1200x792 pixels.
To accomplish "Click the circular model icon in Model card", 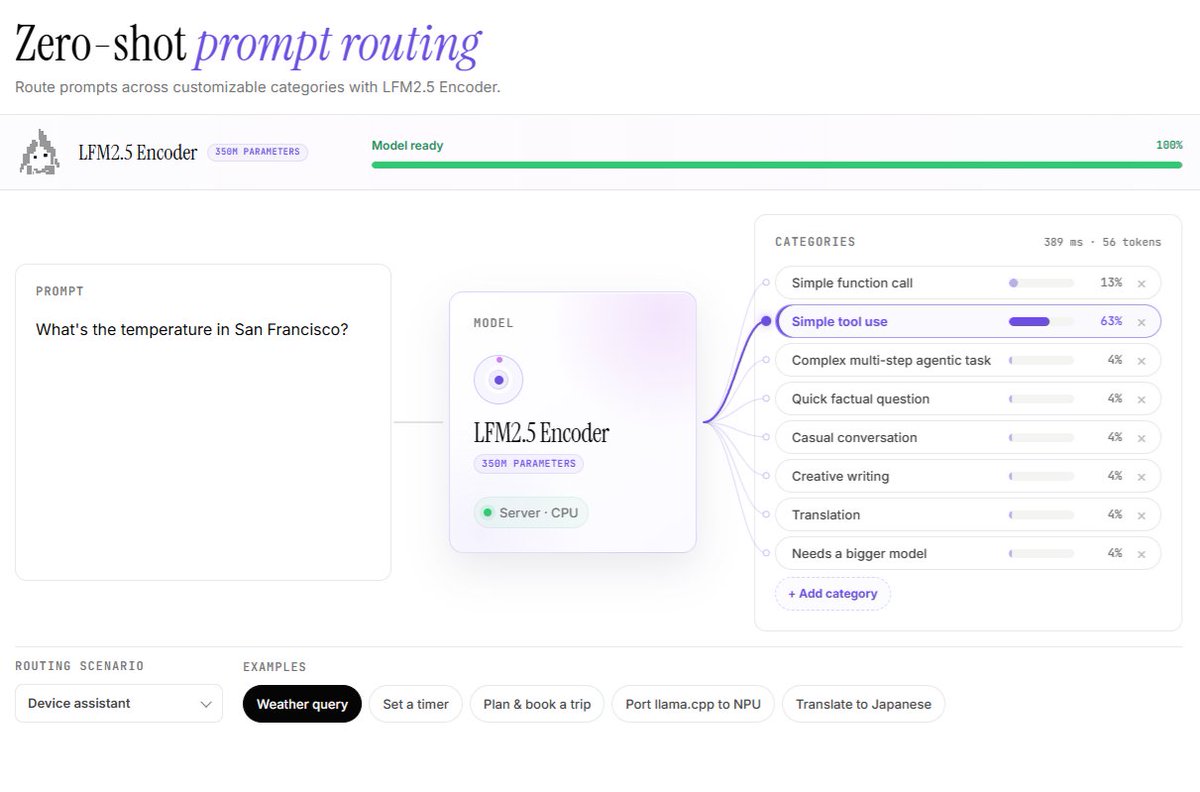I will (498, 380).
